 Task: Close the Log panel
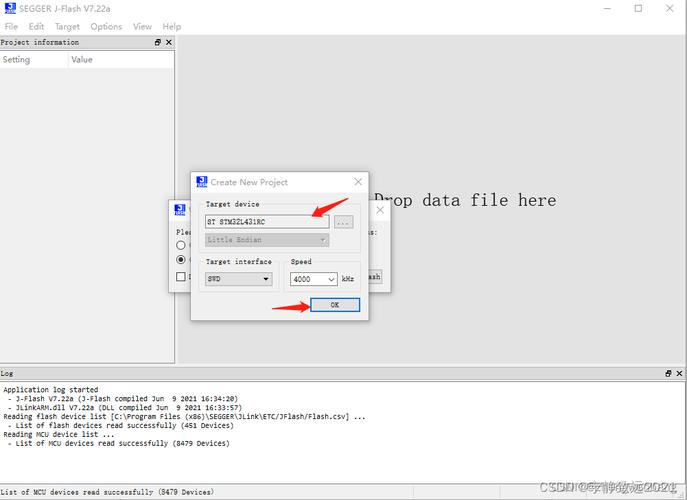click(679, 373)
